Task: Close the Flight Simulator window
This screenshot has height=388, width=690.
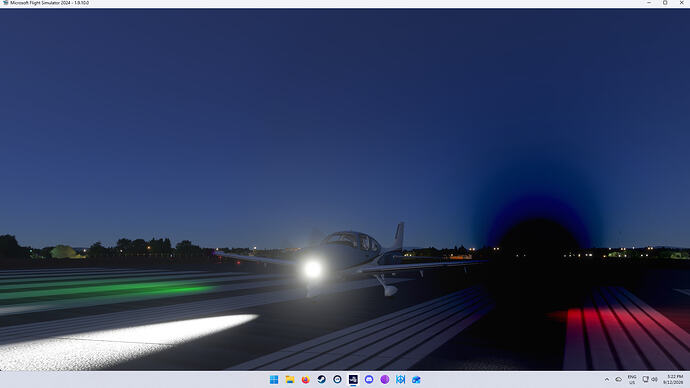Action: coord(682,3)
